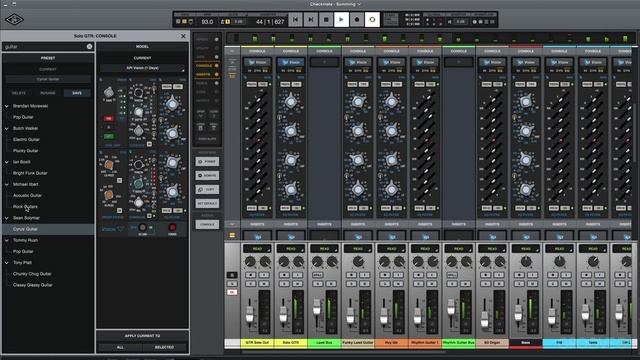Click the return-to-start transport button
The height and width of the screenshot is (360, 640).
[x=296, y=19]
